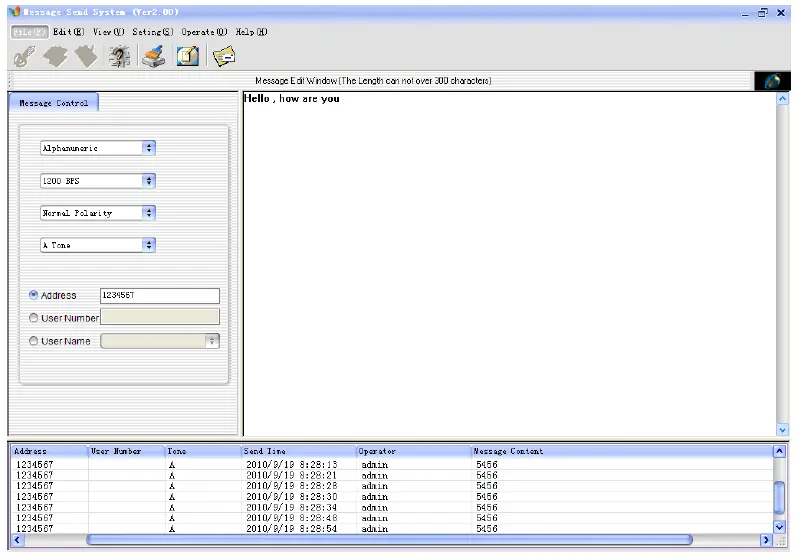The height and width of the screenshot is (560, 798).
Task: Select the record sent at 2010/9/19 8:28:30
Action: pos(392,496)
